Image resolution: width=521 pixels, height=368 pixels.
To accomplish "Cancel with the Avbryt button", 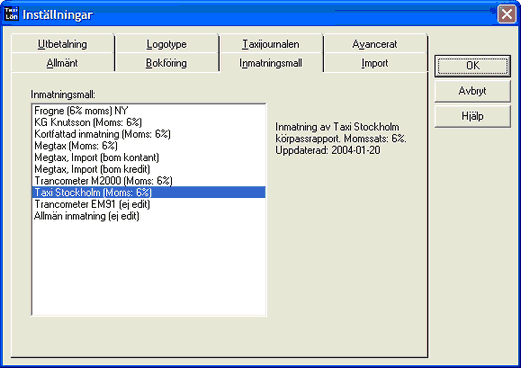I will 472,91.
